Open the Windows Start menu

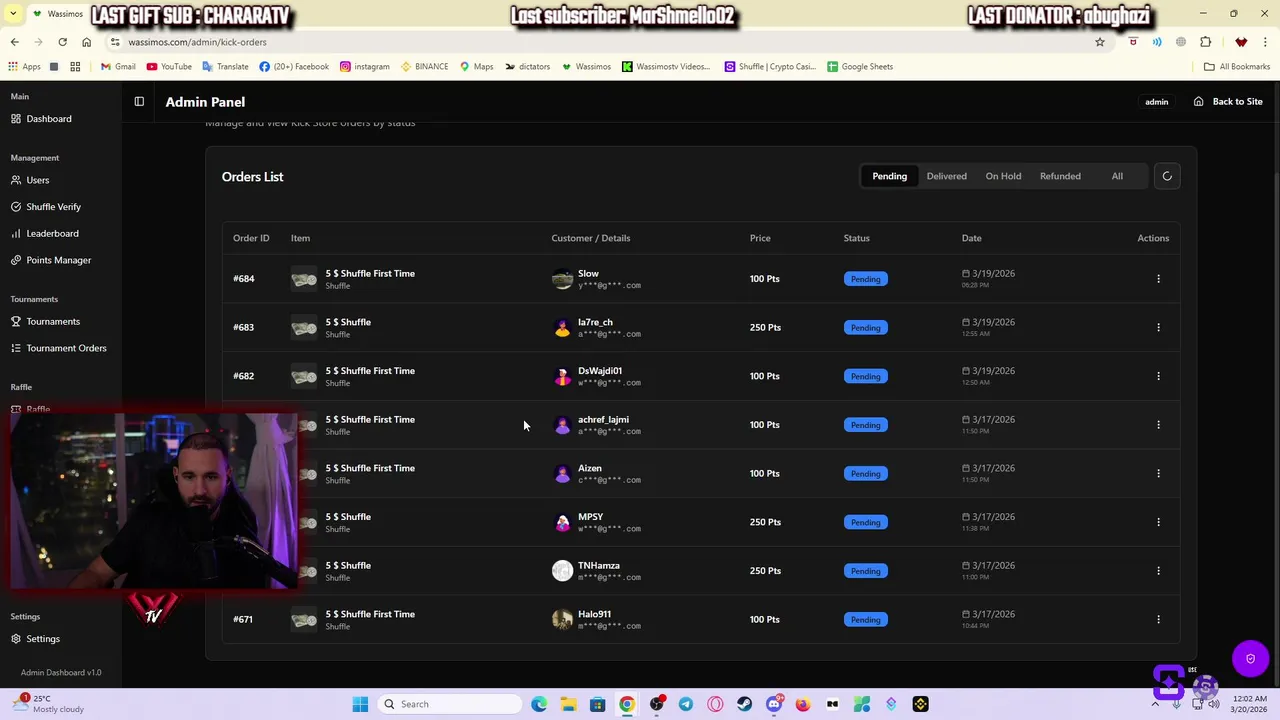coord(360,704)
